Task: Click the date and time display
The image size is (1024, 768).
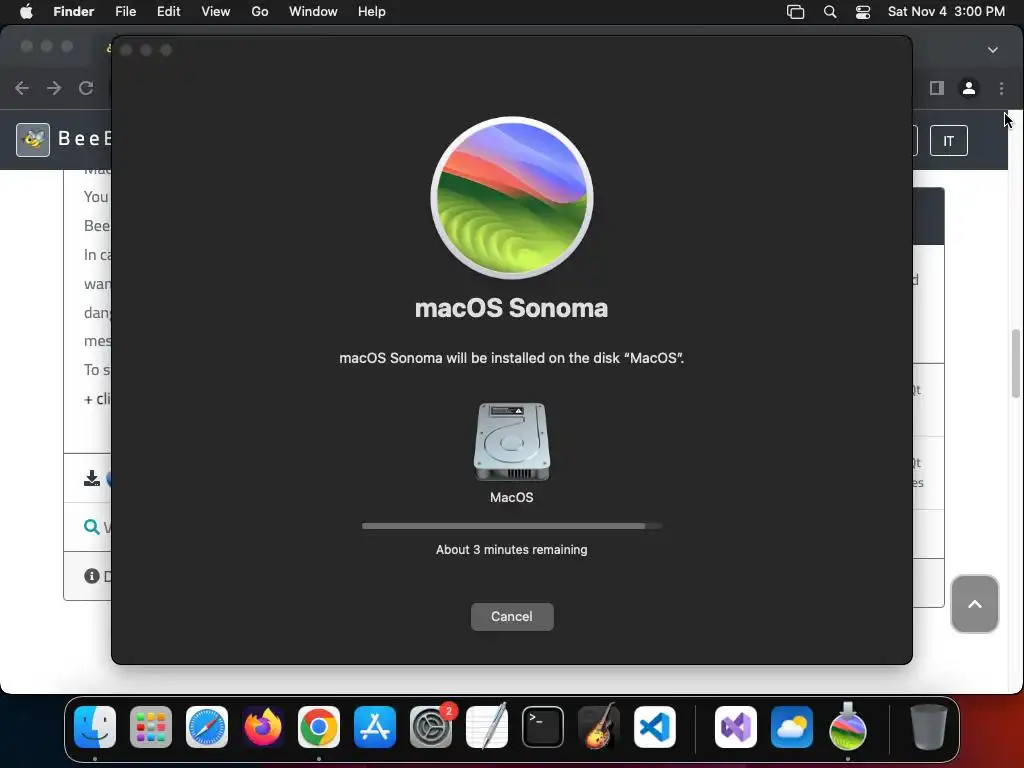Action: [x=946, y=12]
